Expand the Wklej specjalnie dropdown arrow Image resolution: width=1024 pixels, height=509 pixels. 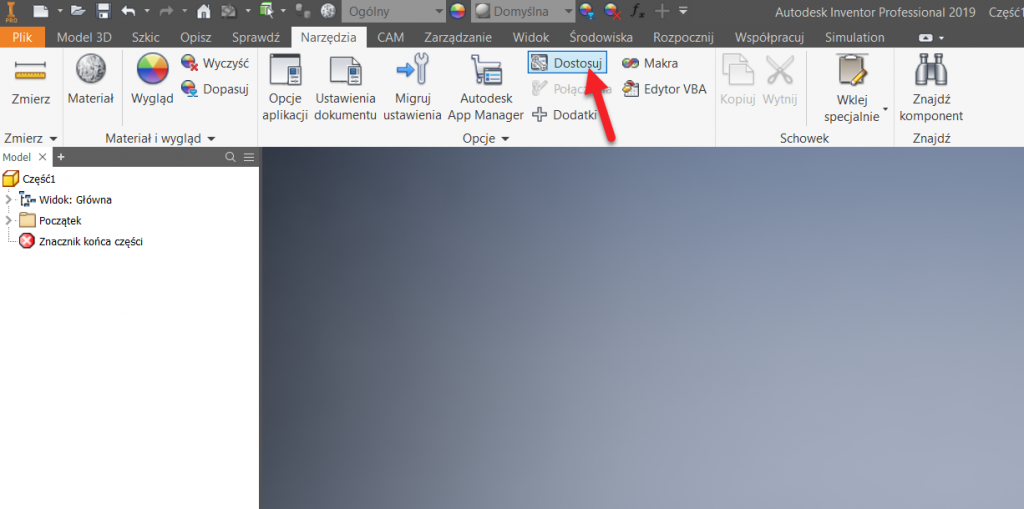(x=885, y=108)
